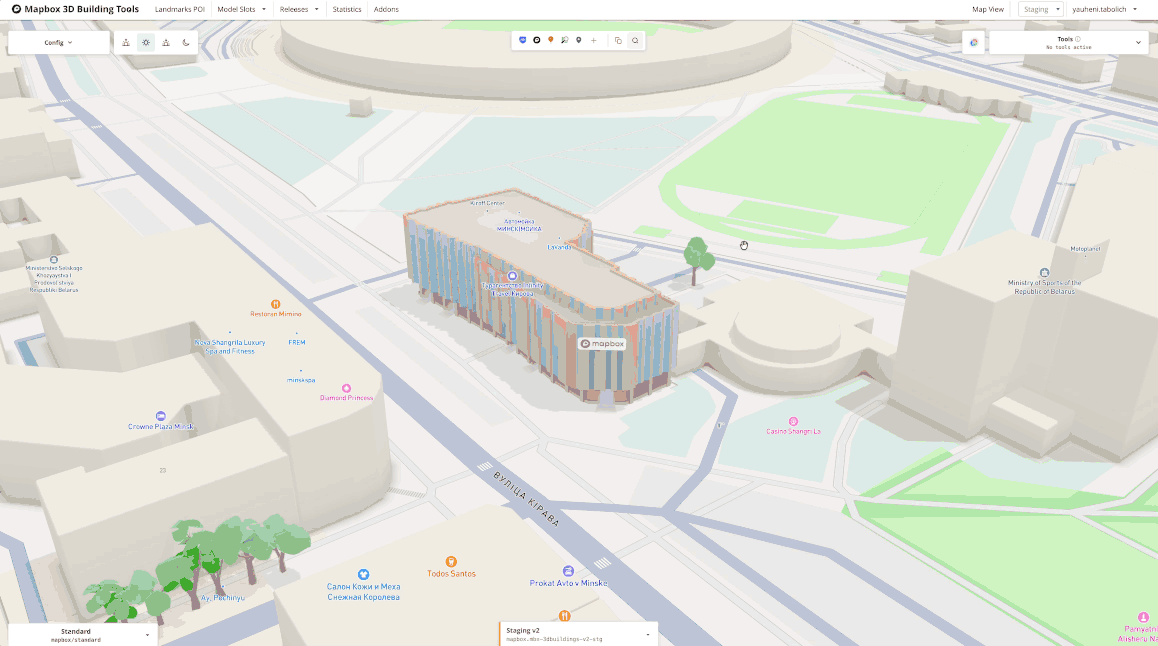
Task: Click the magnifier inspect icon in the toolbar
Action: click(564, 41)
